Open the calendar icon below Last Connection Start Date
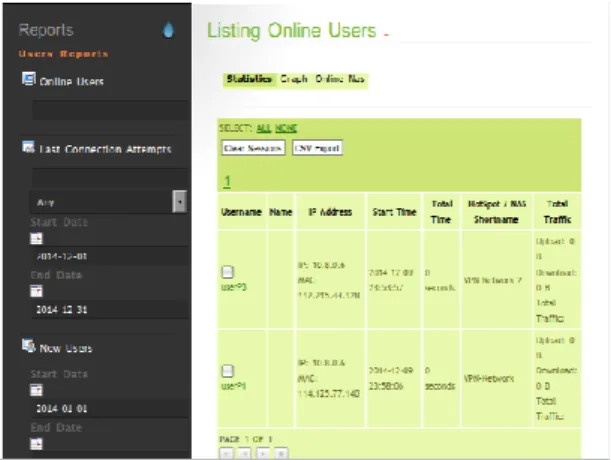The image size is (611, 460). pos(36,238)
